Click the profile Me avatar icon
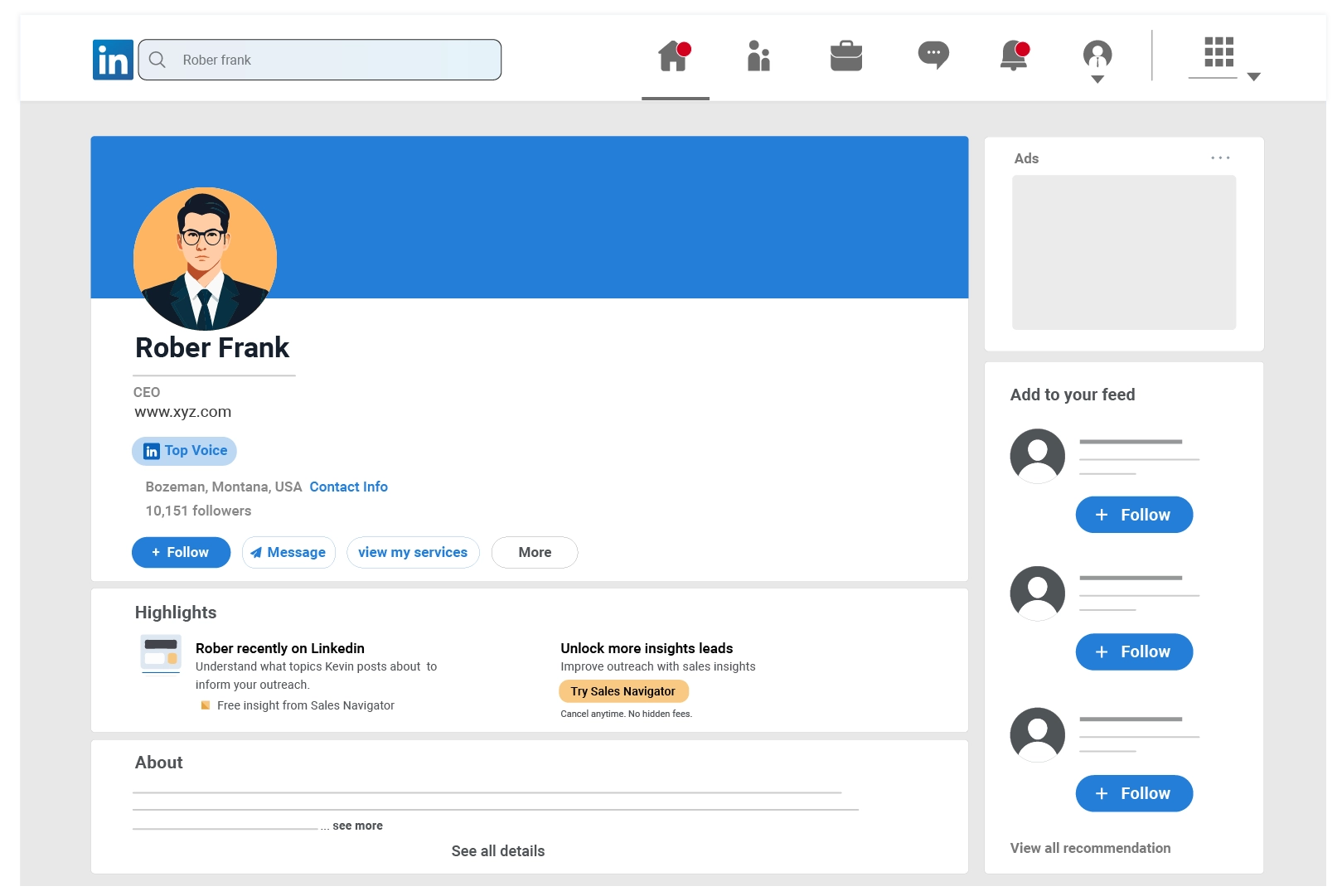The width and height of the screenshot is (1342, 896). 1097,55
